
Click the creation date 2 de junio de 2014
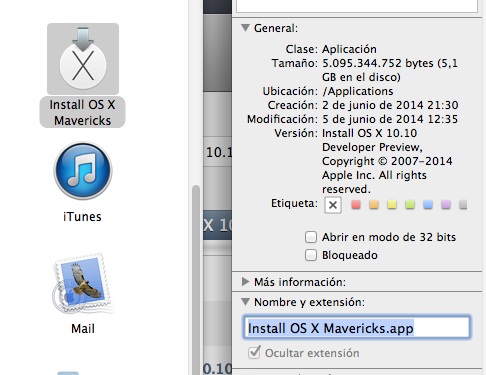tap(373, 105)
